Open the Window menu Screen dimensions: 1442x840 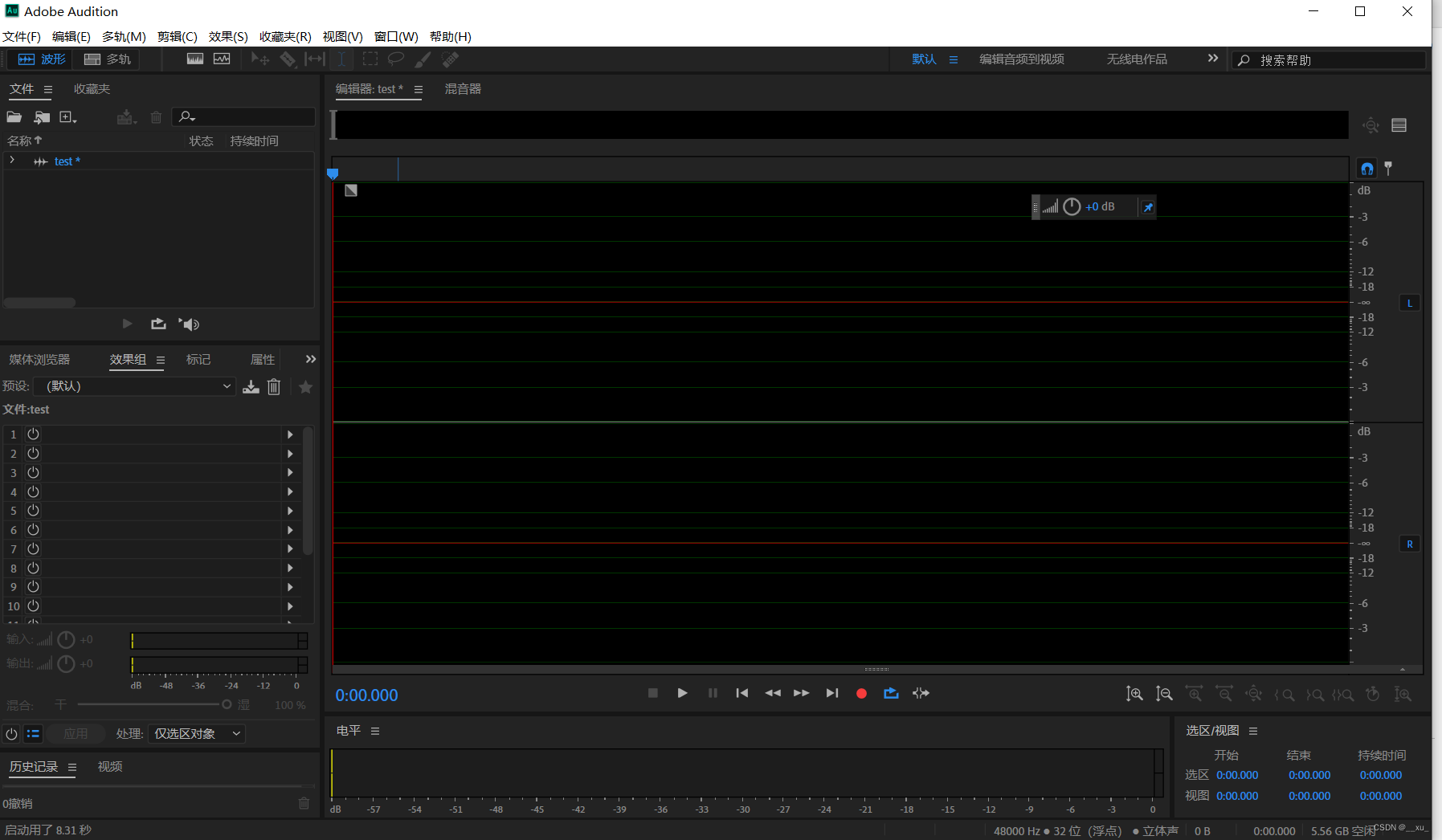[x=396, y=36]
